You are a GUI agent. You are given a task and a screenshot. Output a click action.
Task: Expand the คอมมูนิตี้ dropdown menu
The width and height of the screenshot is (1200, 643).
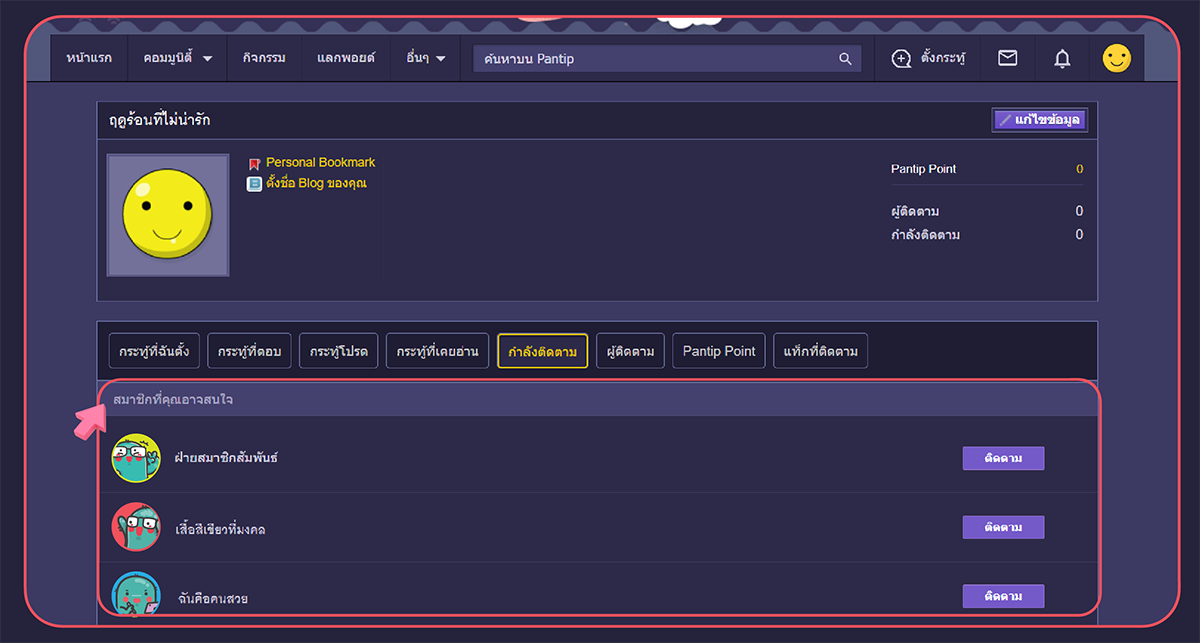[178, 59]
